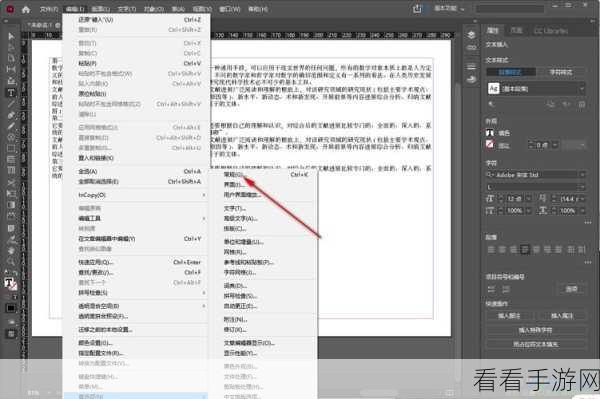Expand the InCopy(O) submenu arrow
Viewport: 600px width, 399px height.
(204, 195)
